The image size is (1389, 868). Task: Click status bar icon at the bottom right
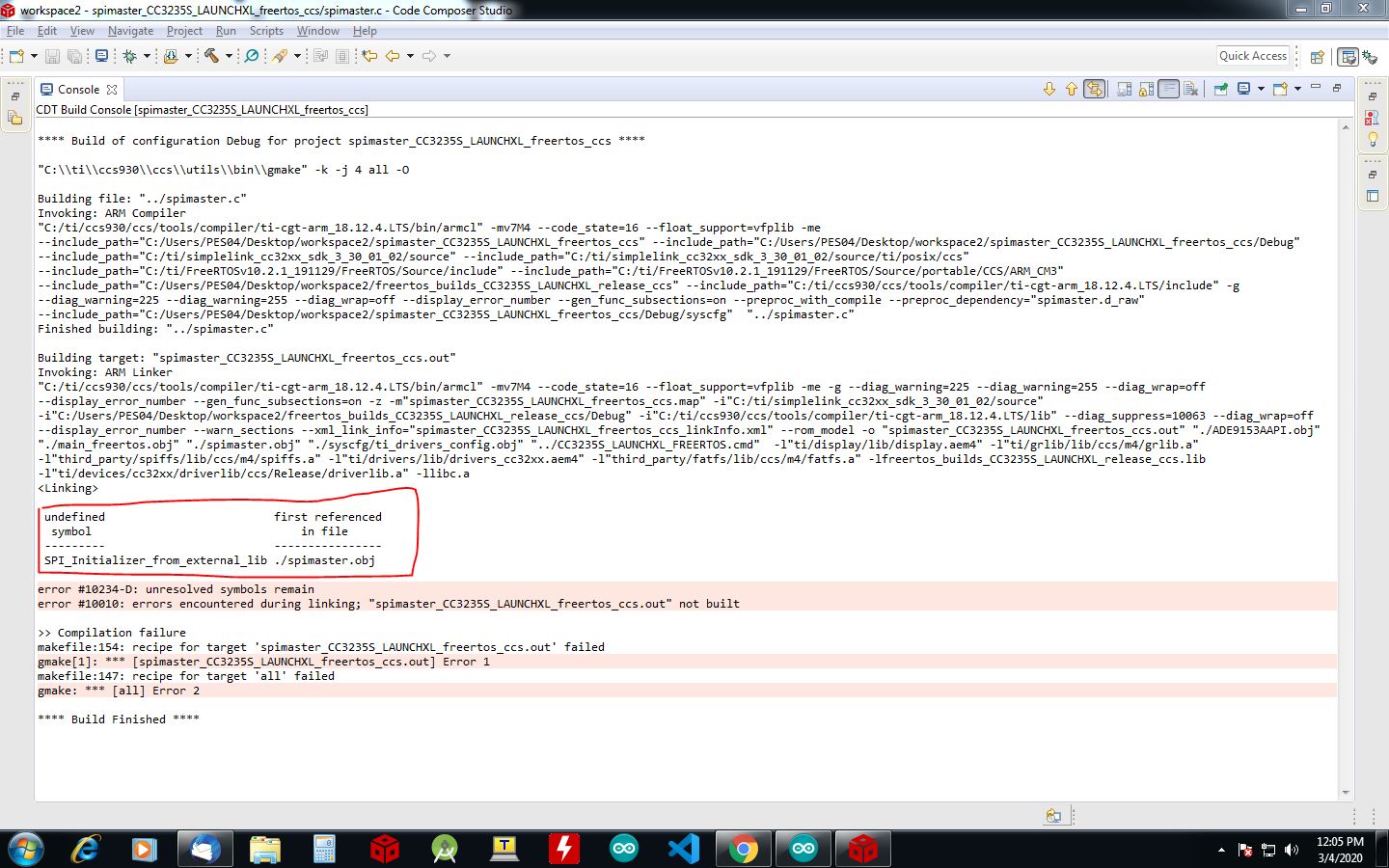(1053, 816)
